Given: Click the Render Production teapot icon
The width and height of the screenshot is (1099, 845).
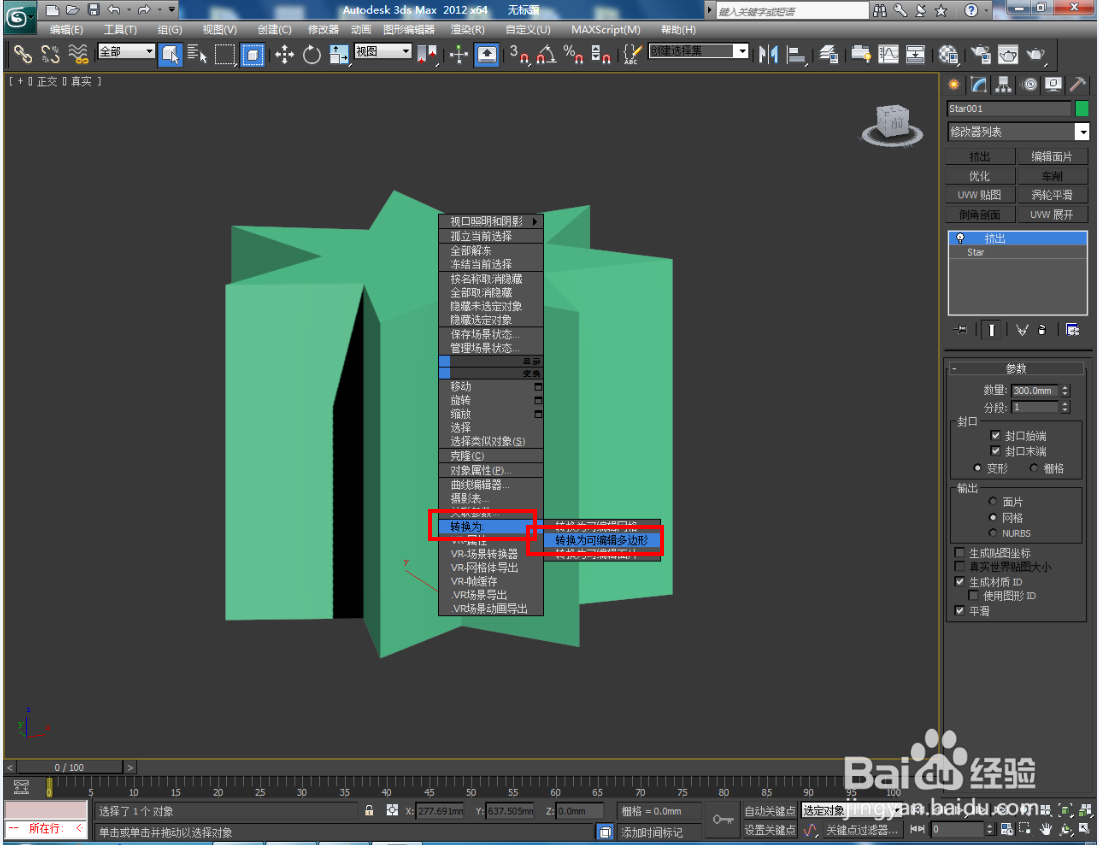Looking at the screenshot, I should click(x=1035, y=54).
